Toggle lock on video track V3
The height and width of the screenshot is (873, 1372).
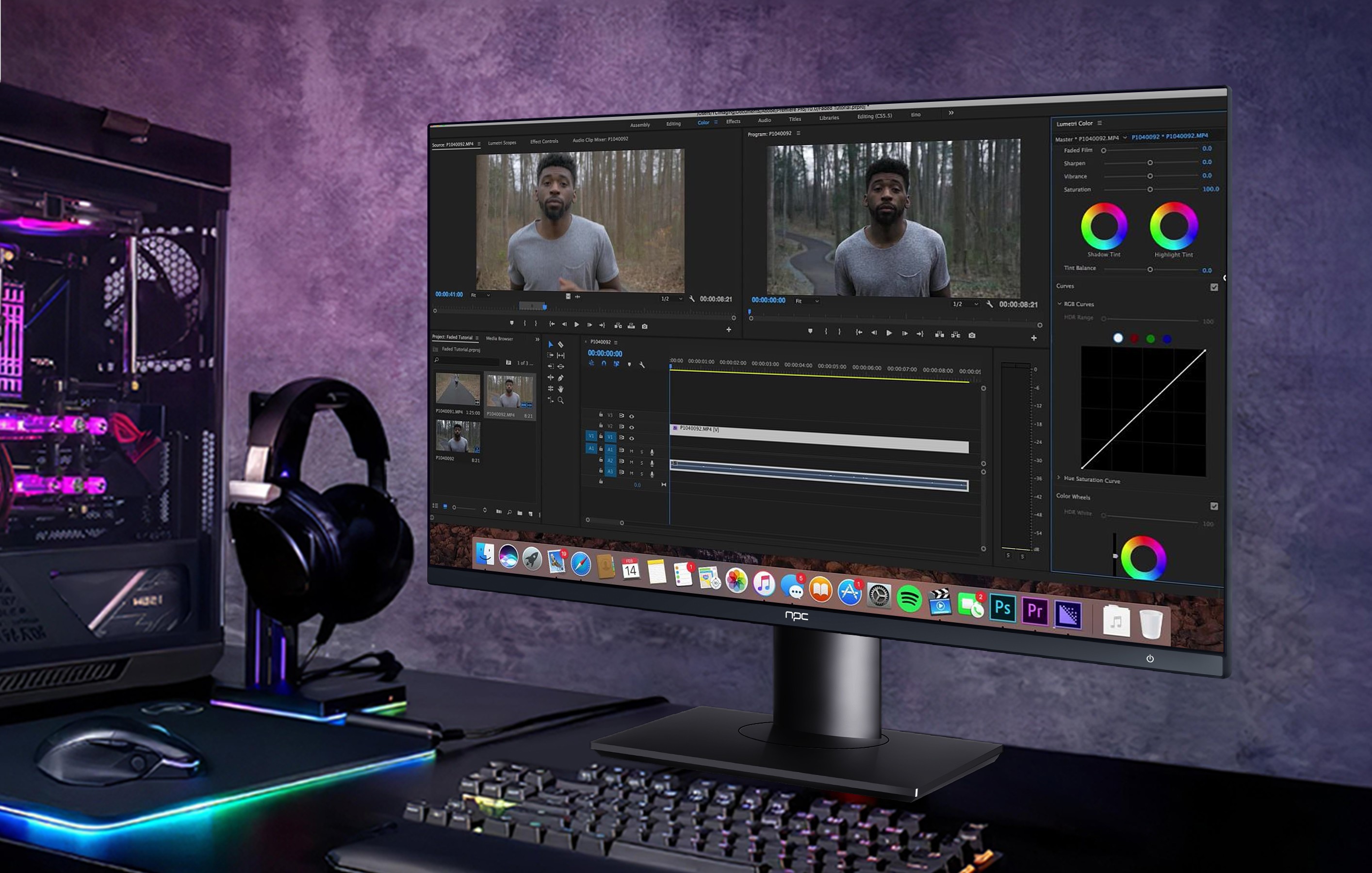click(x=601, y=415)
